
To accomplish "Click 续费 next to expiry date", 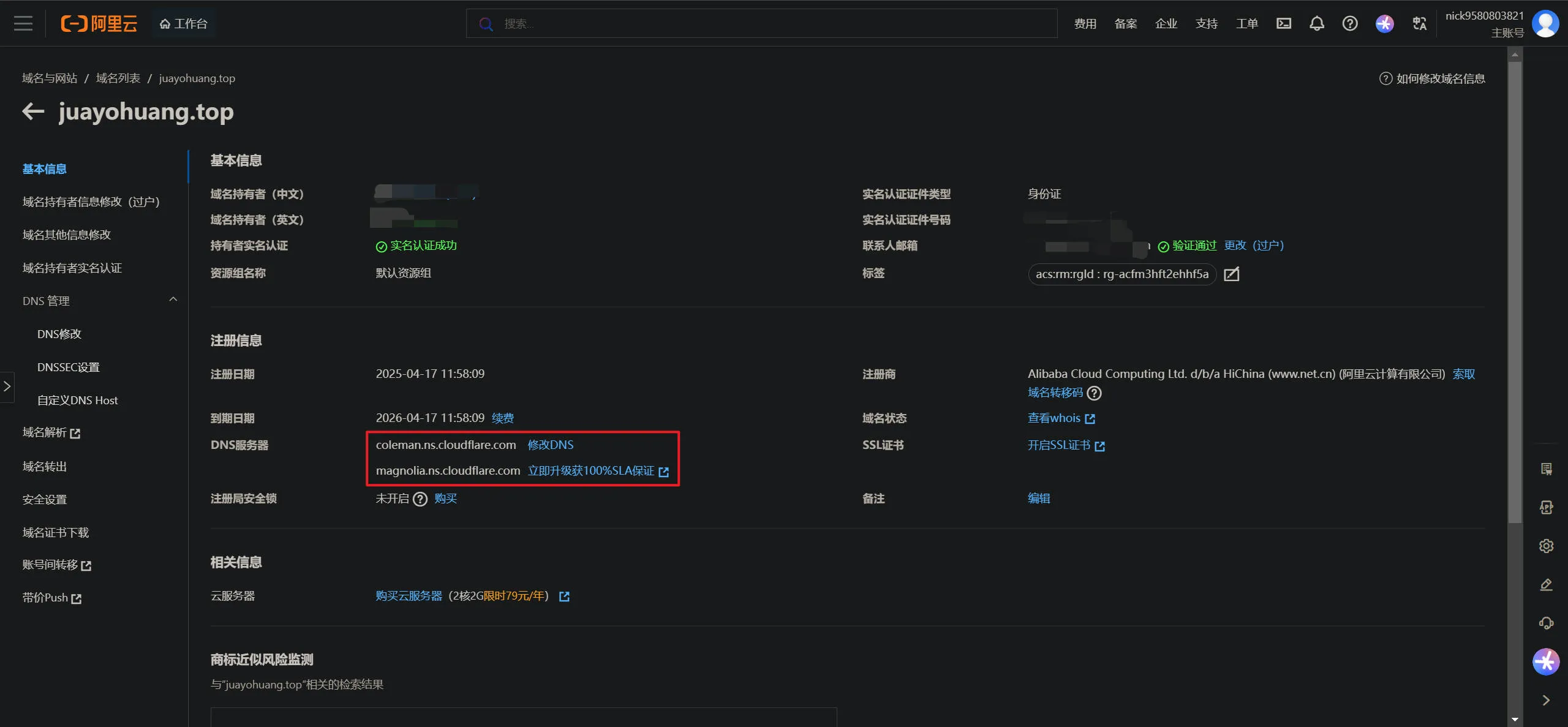I will pyautogui.click(x=502, y=418).
